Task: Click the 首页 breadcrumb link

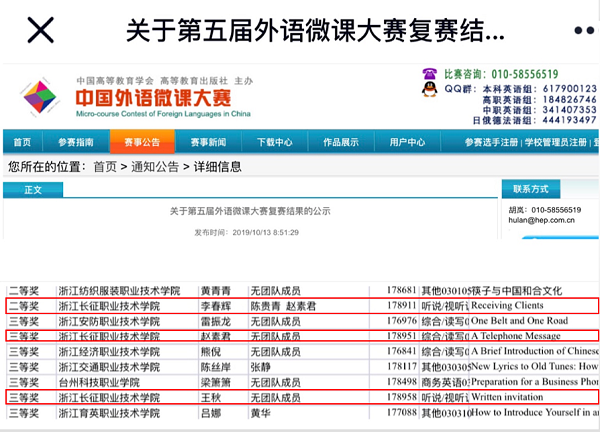Action: point(104,166)
